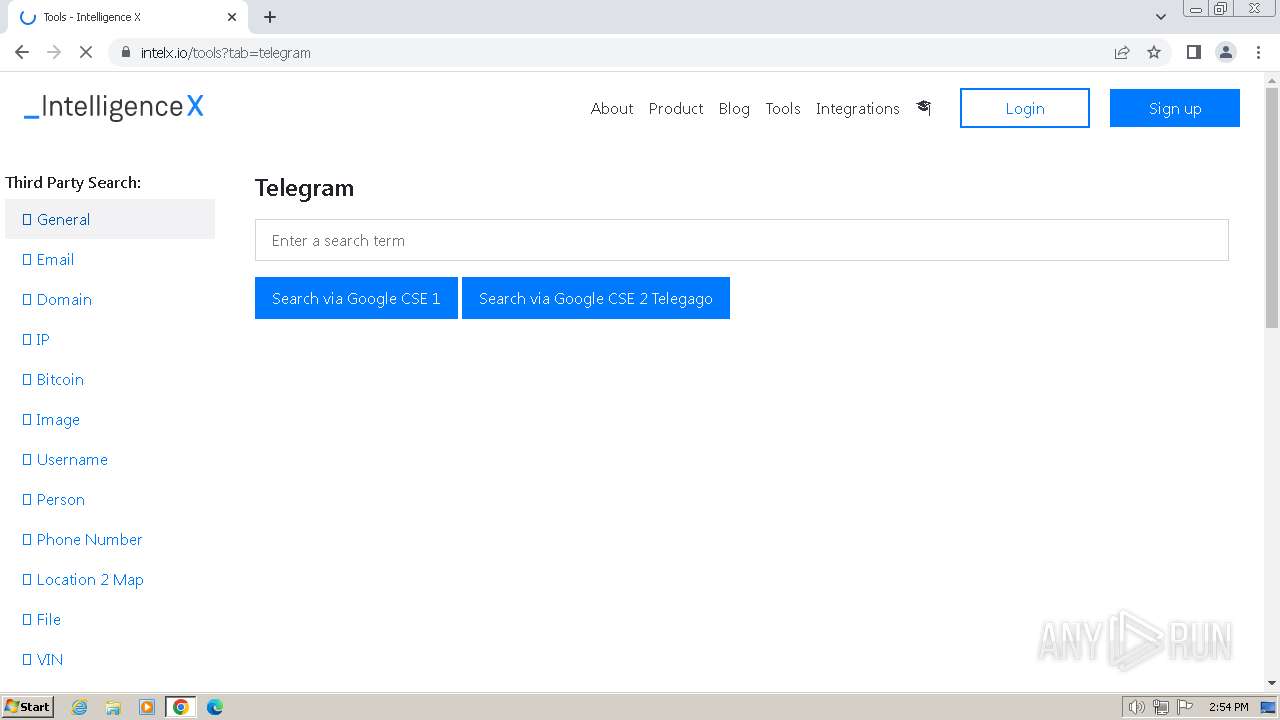Open the Windows Start menu
Viewport: 1280px width, 720px height.
(28, 706)
